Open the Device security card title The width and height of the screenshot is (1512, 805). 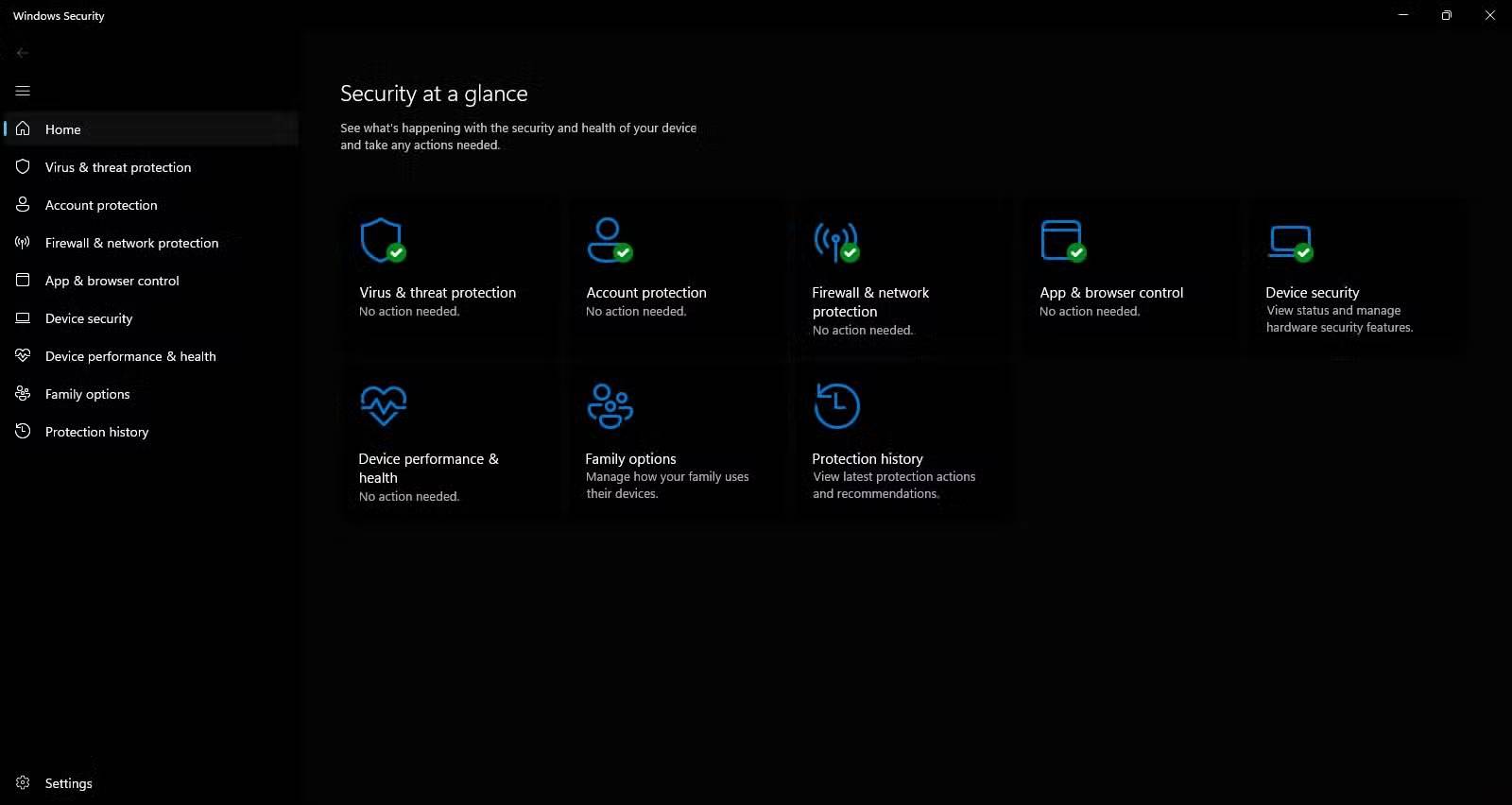[1313, 293]
